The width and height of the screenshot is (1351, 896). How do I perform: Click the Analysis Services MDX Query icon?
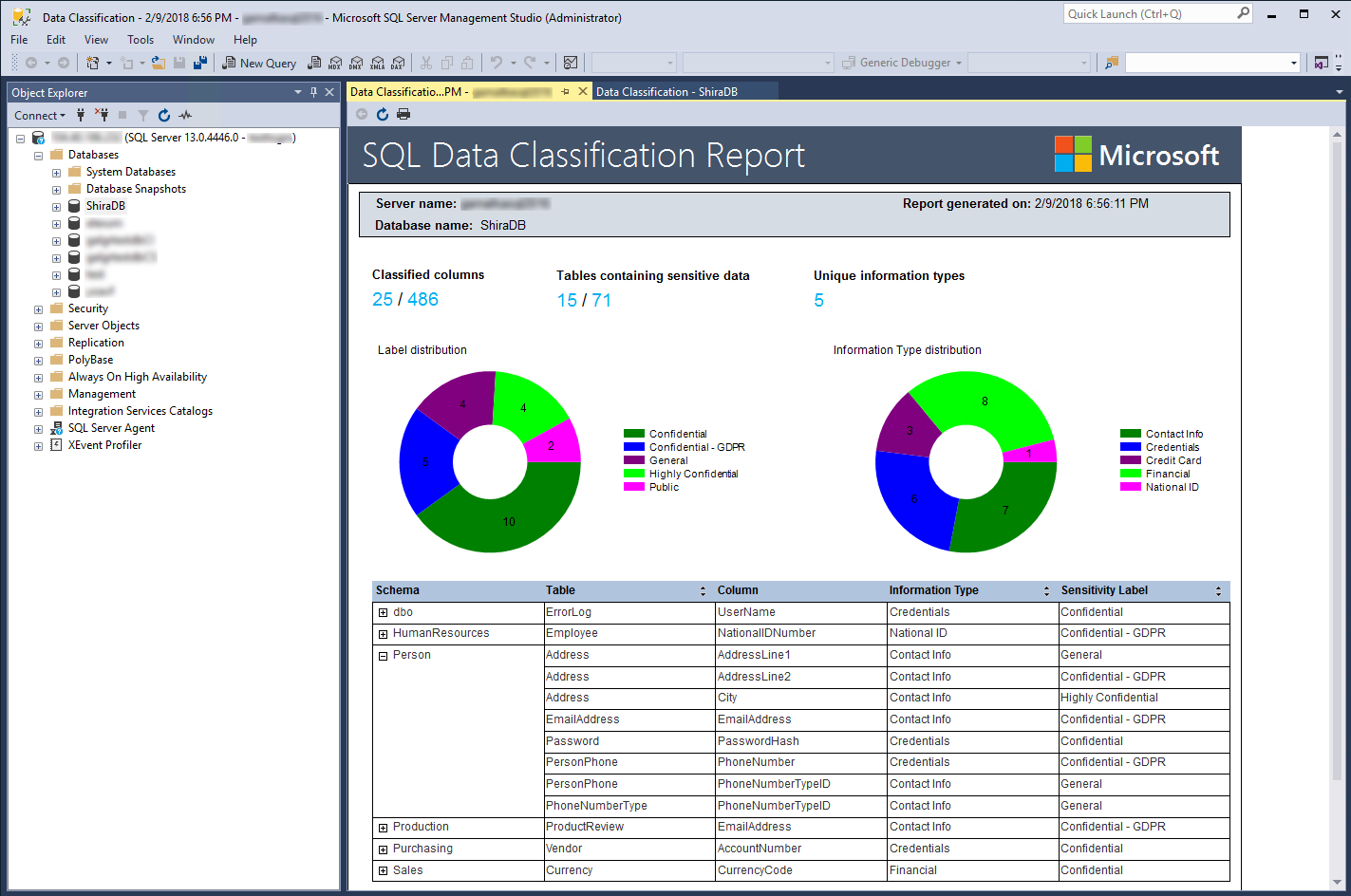pyautogui.click(x=335, y=64)
